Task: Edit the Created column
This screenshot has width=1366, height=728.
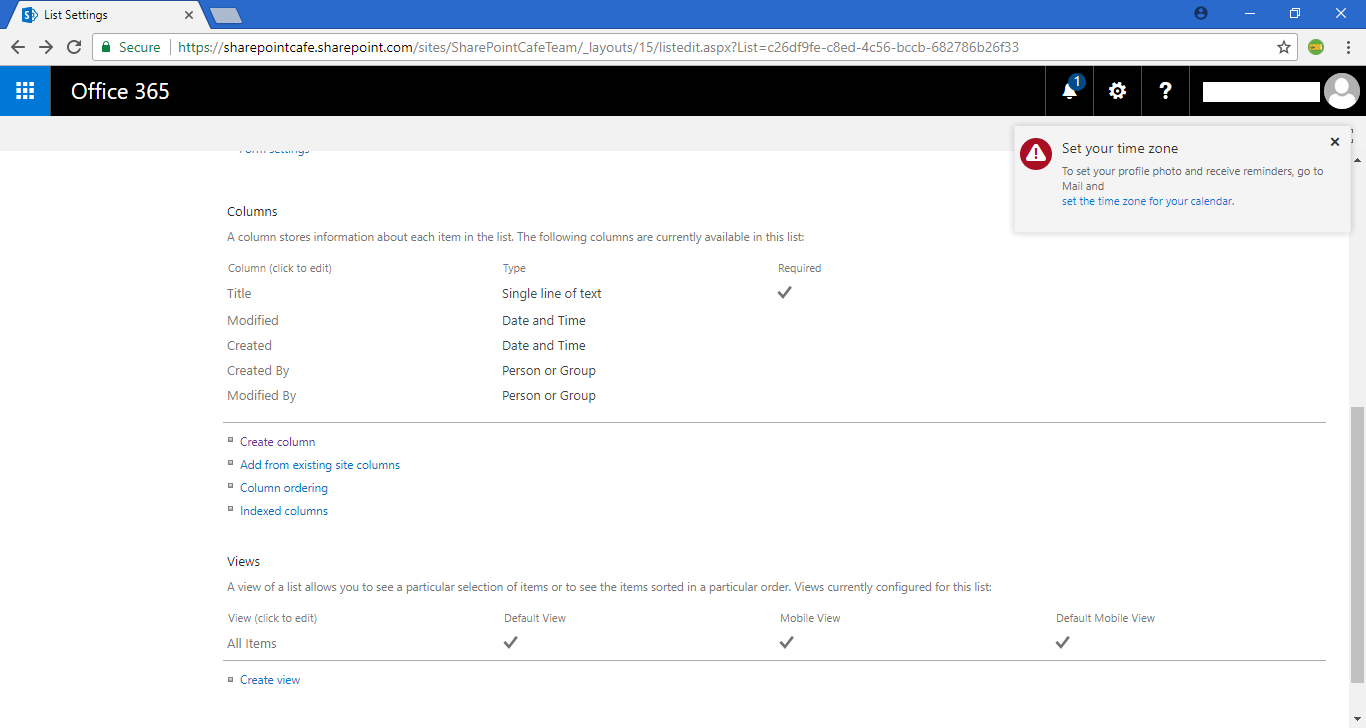Action: pos(249,346)
